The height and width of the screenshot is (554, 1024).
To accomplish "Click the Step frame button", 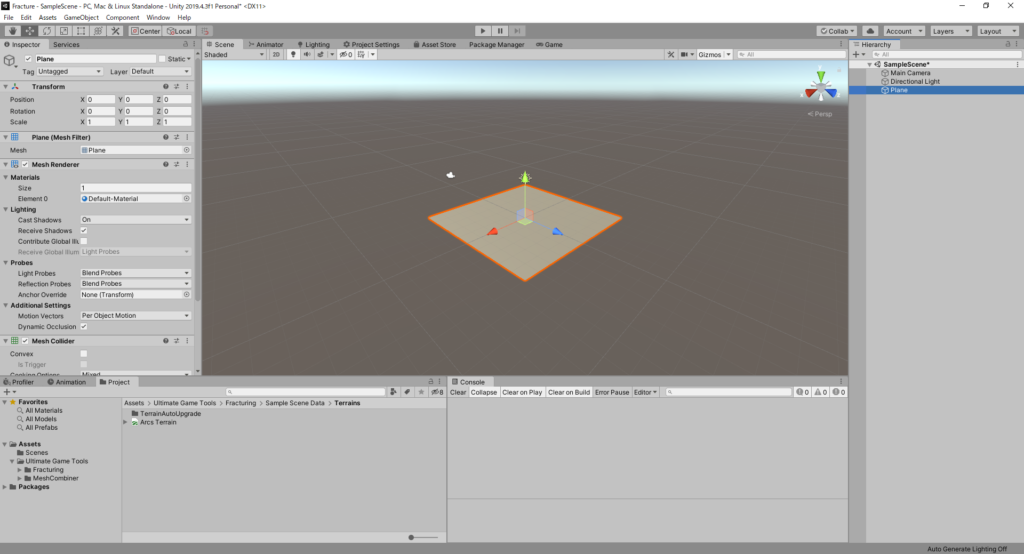I will (x=517, y=31).
